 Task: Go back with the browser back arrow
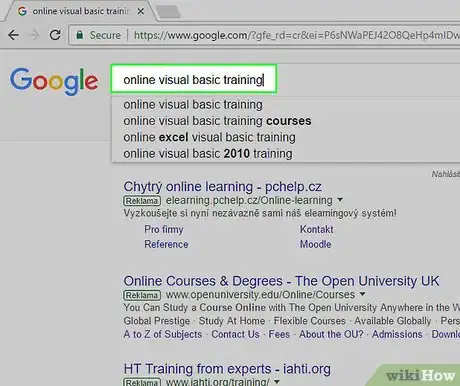coord(13,35)
